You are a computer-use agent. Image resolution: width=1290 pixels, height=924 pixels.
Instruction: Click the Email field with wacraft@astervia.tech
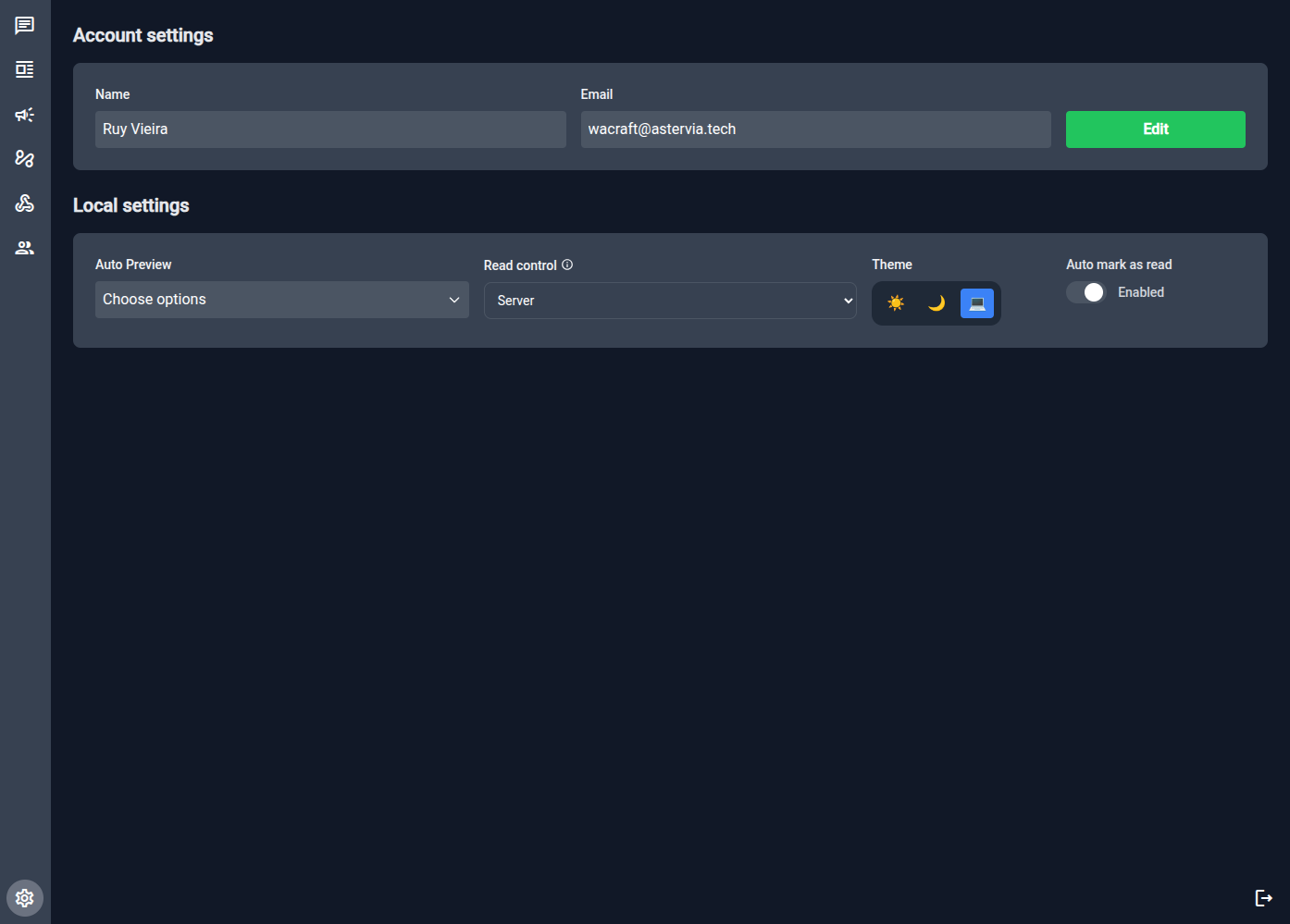tap(815, 129)
